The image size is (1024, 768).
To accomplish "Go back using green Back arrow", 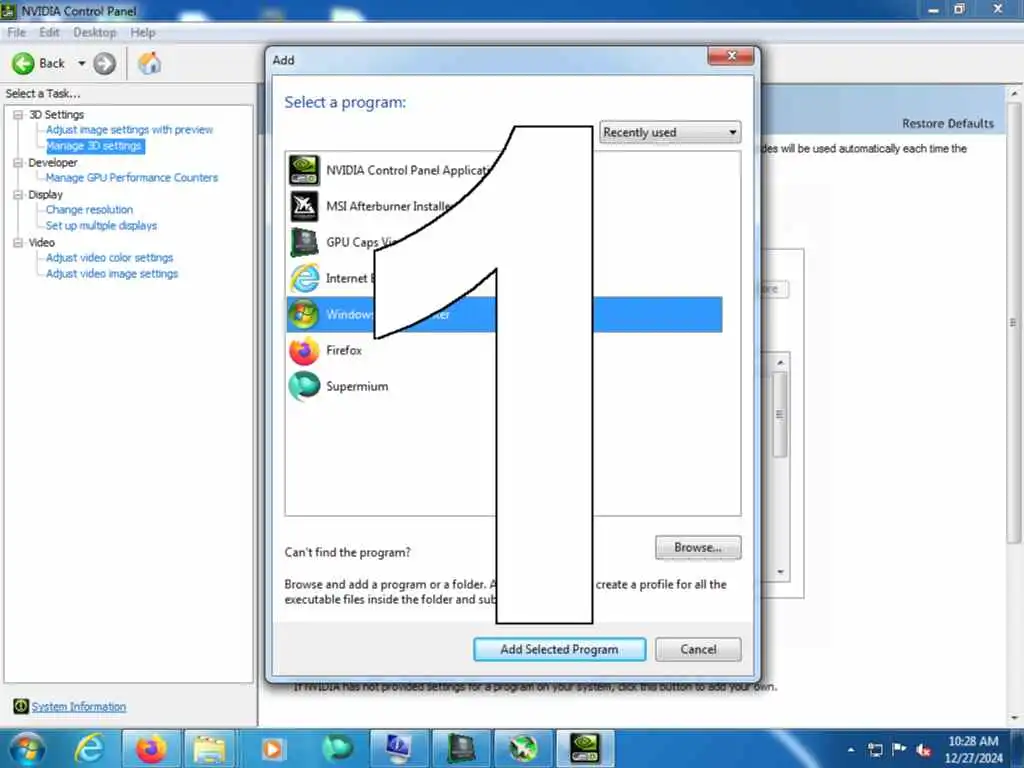I will pyautogui.click(x=23, y=63).
